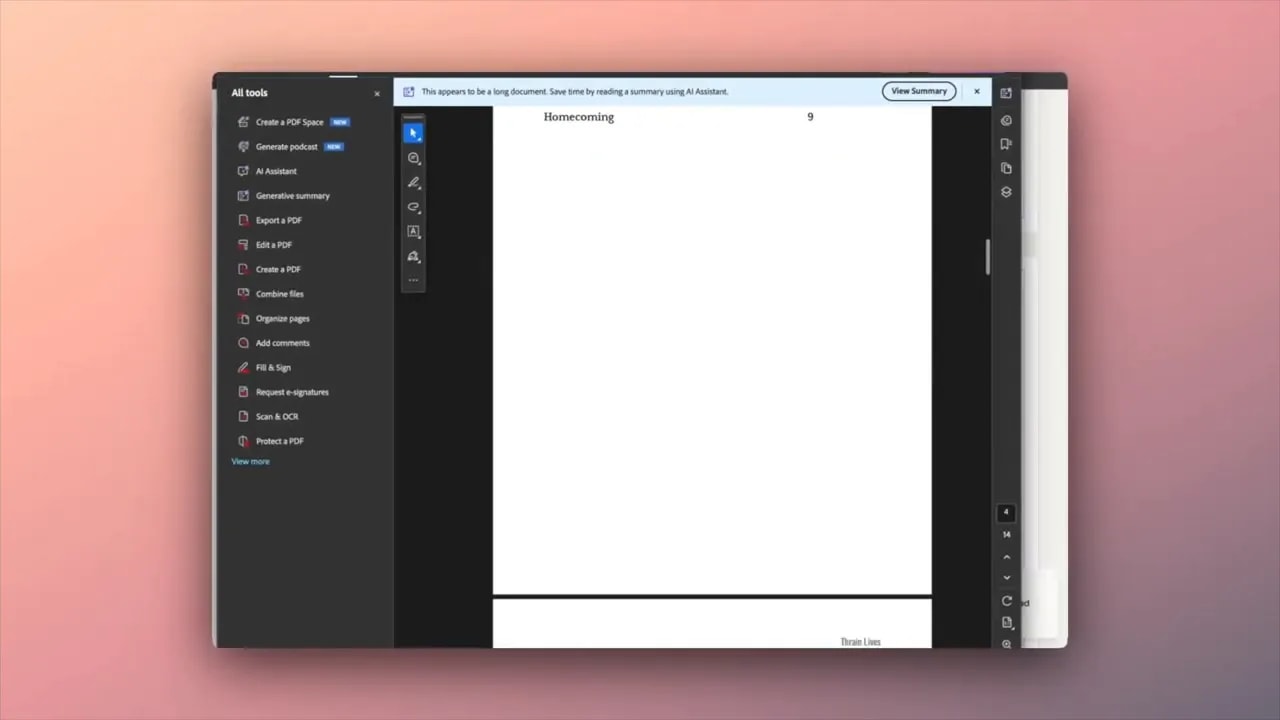Image resolution: width=1280 pixels, height=720 pixels.
Task: Click the current page number 4 field
Action: [1006, 513]
